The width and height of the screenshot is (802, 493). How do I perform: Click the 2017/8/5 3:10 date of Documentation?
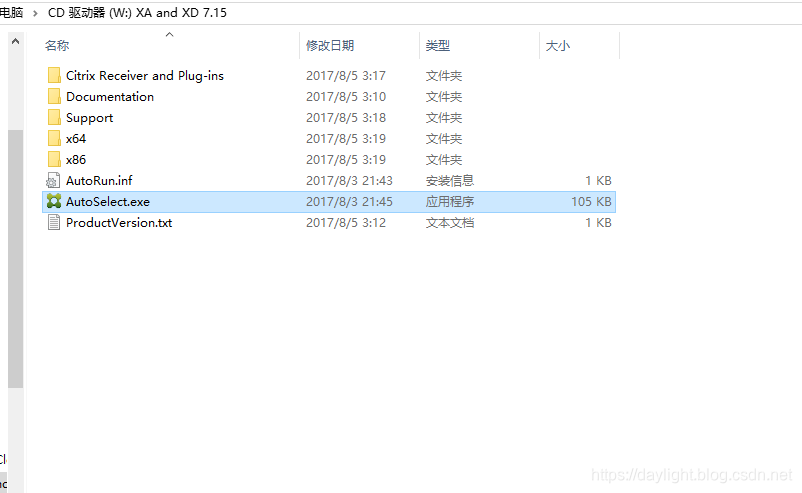pos(346,97)
